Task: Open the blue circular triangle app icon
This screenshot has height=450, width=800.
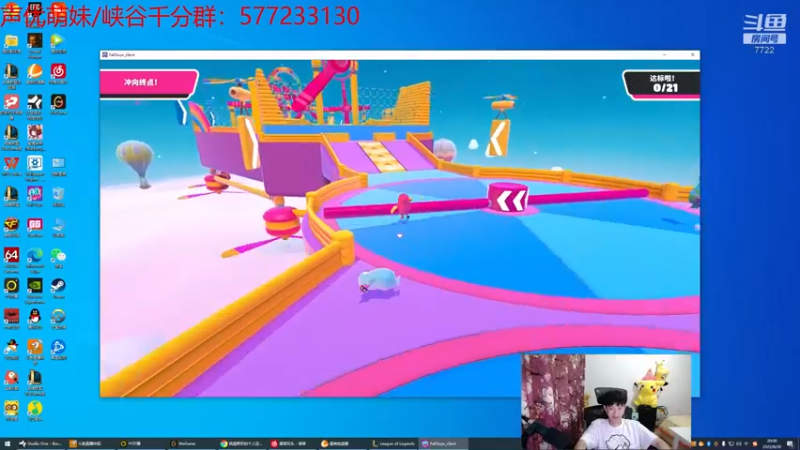Action: coord(58,347)
